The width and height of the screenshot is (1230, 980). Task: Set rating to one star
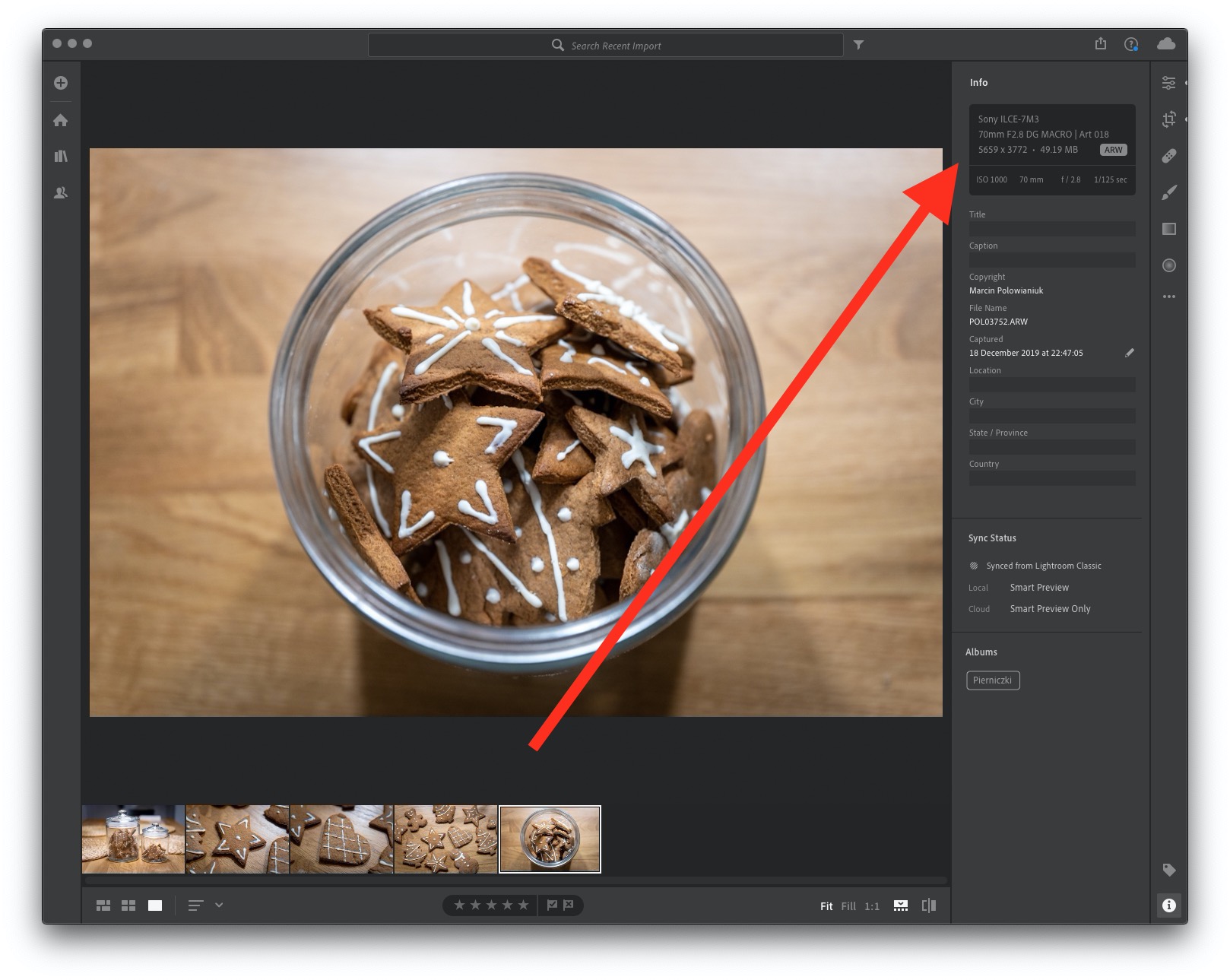[x=459, y=905]
